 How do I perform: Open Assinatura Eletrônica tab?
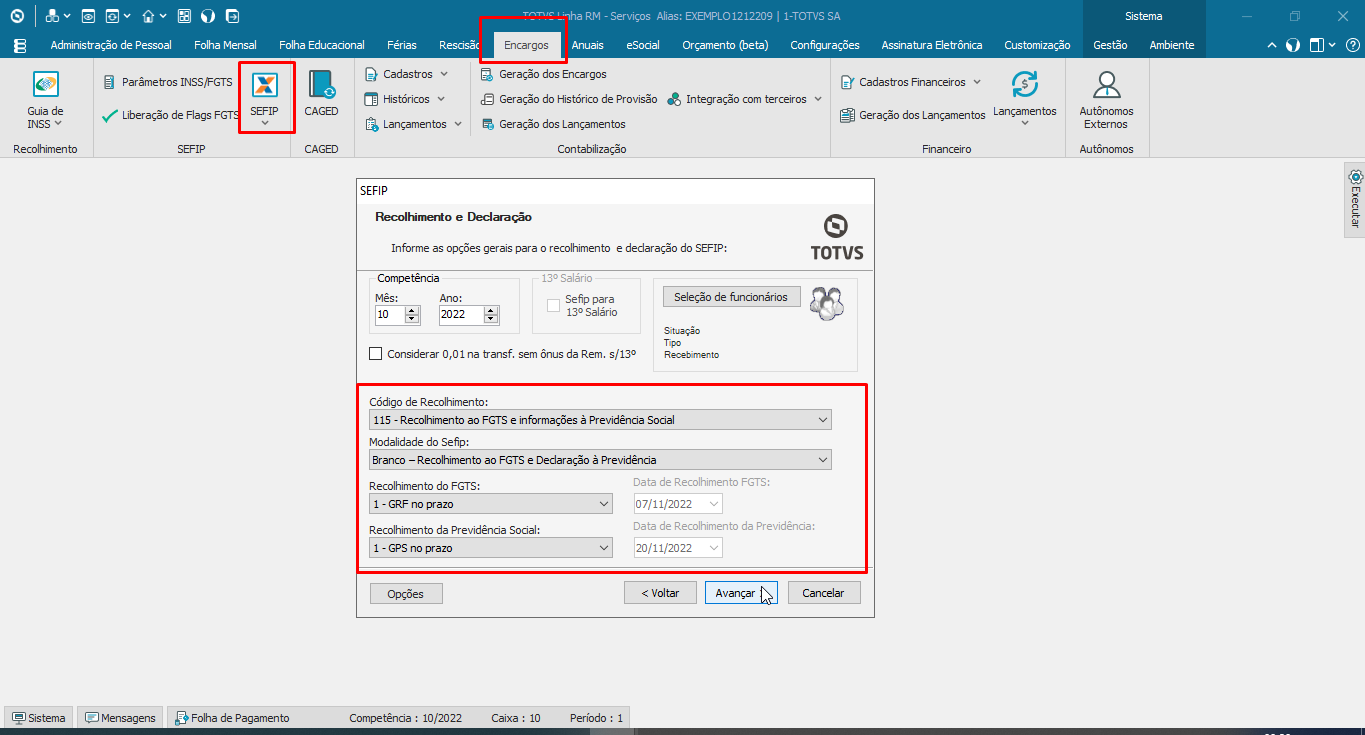pos(932,45)
